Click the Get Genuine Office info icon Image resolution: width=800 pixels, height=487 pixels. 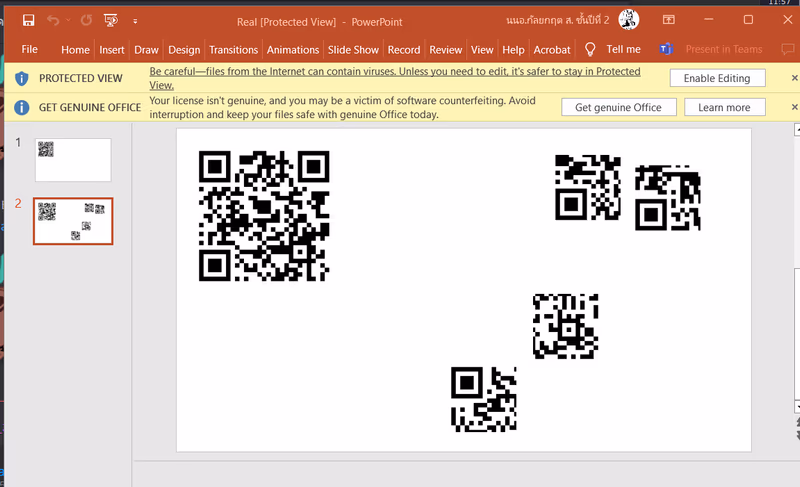pyautogui.click(x=21, y=107)
